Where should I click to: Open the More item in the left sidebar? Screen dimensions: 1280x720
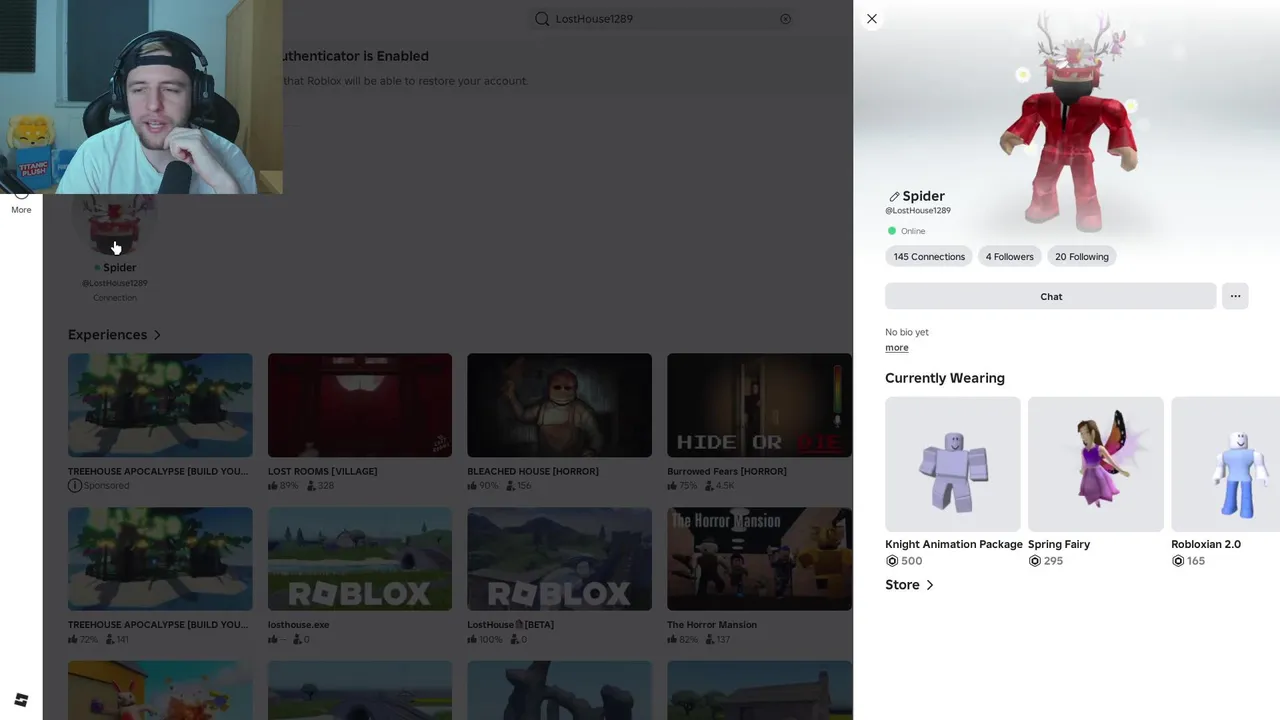point(21,203)
